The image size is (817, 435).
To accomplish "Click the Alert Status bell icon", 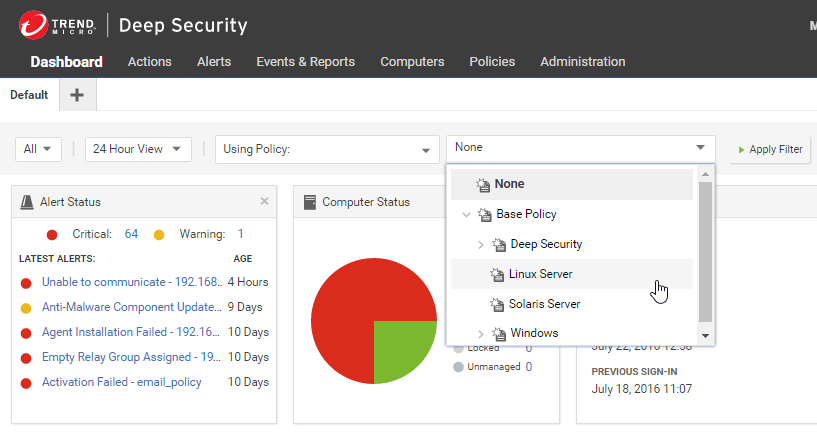I will 28,202.
